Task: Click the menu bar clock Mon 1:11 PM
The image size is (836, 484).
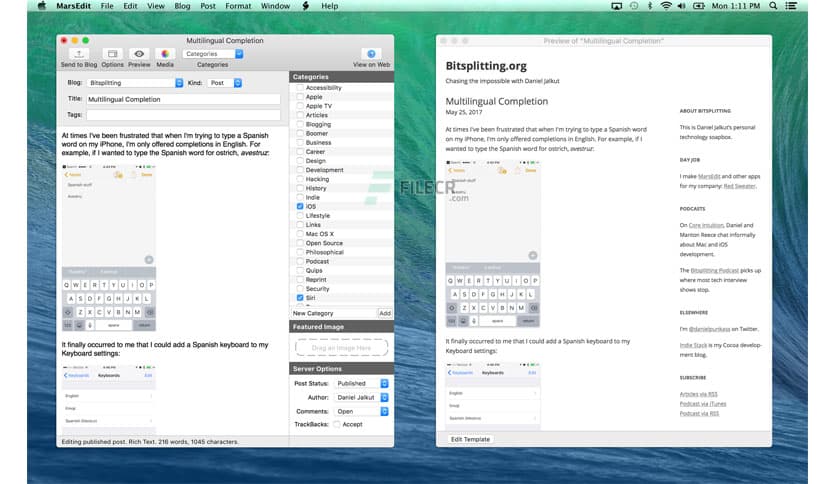Action: 736,6
